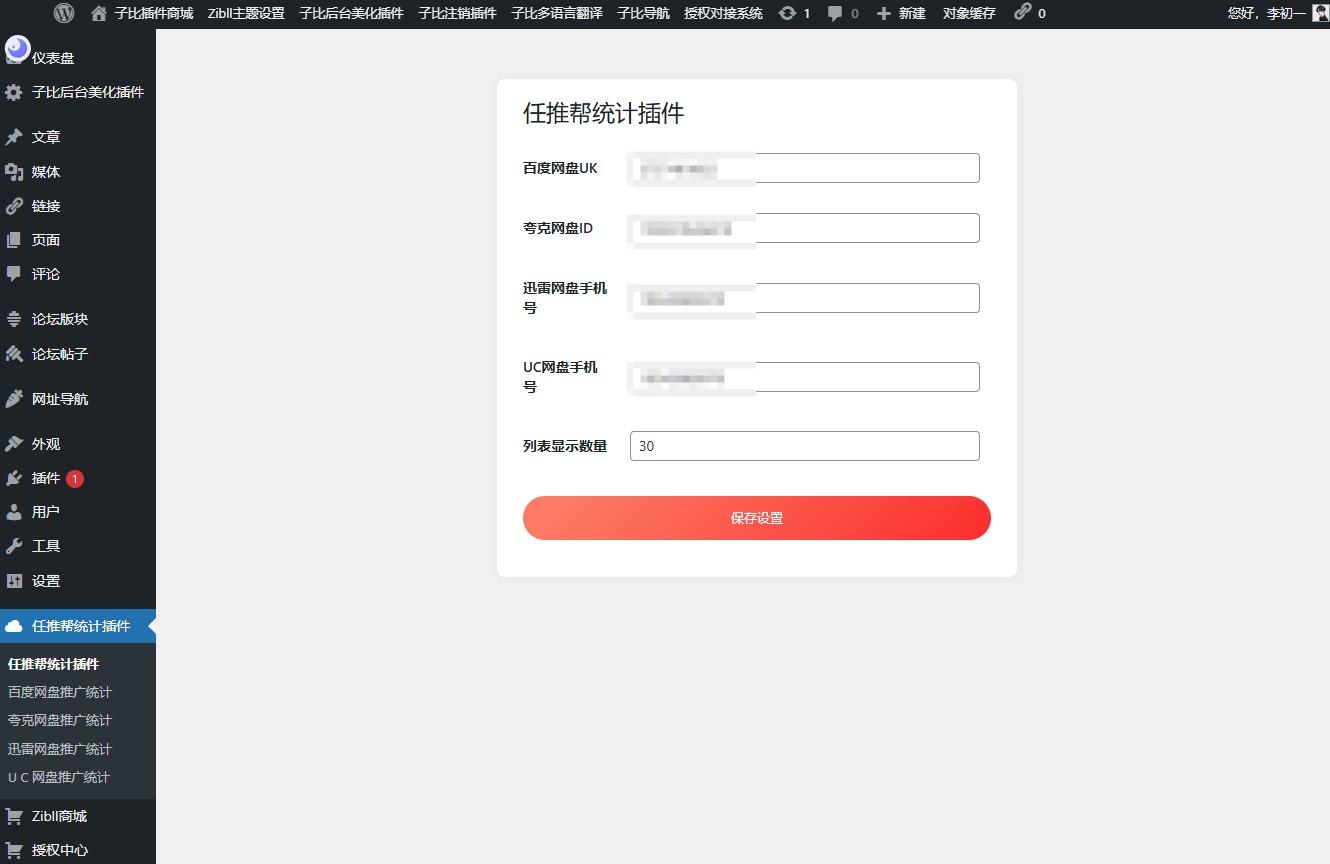Click the home icon beside 子比插件商城
The height and width of the screenshot is (864, 1330).
pos(97,13)
